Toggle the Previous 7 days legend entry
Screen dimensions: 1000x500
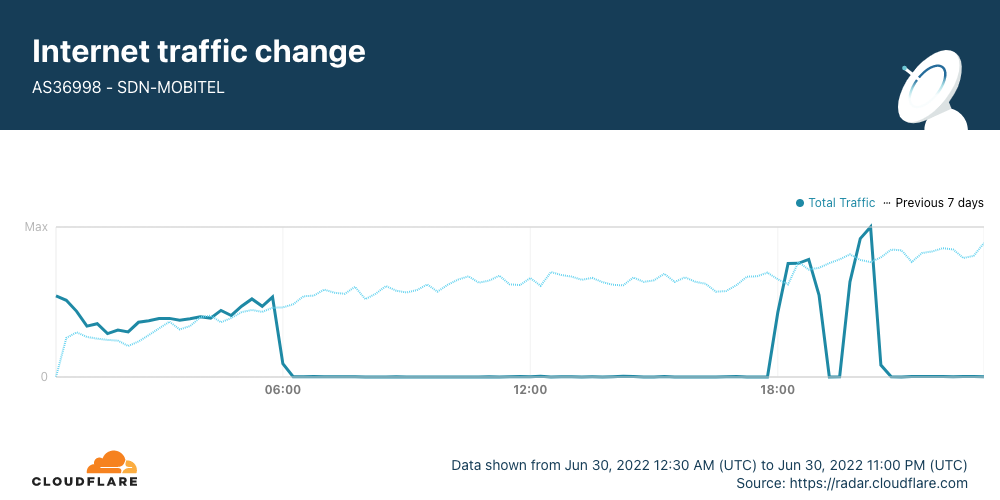pyautogui.click(x=939, y=203)
